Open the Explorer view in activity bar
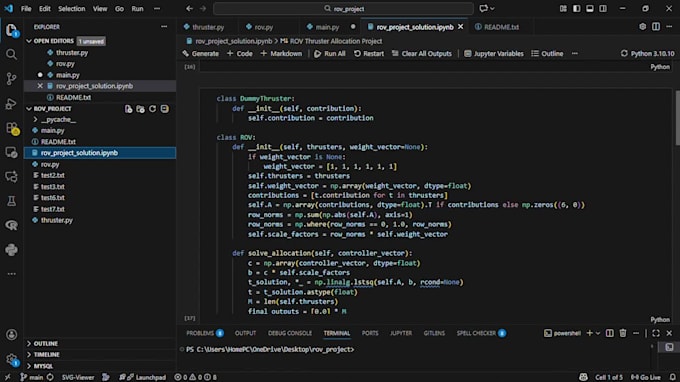This screenshot has width=680, height=382. pyautogui.click(x=11, y=30)
